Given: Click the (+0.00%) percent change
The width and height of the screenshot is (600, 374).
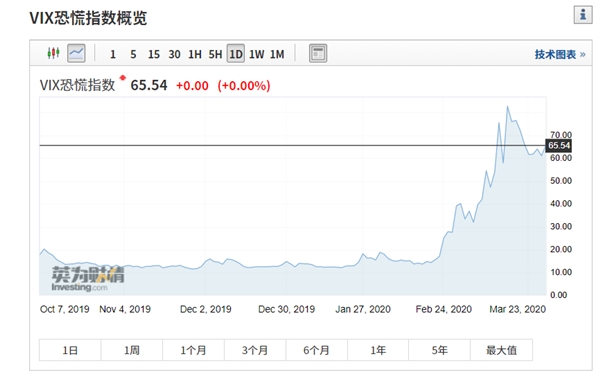Looking at the screenshot, I should click(244, 85).
